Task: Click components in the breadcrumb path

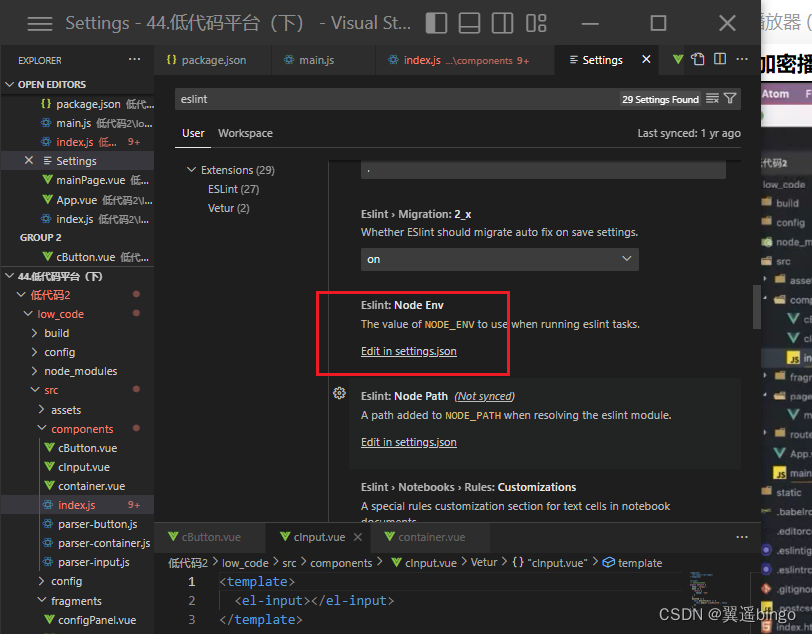Action: point(341,563)
